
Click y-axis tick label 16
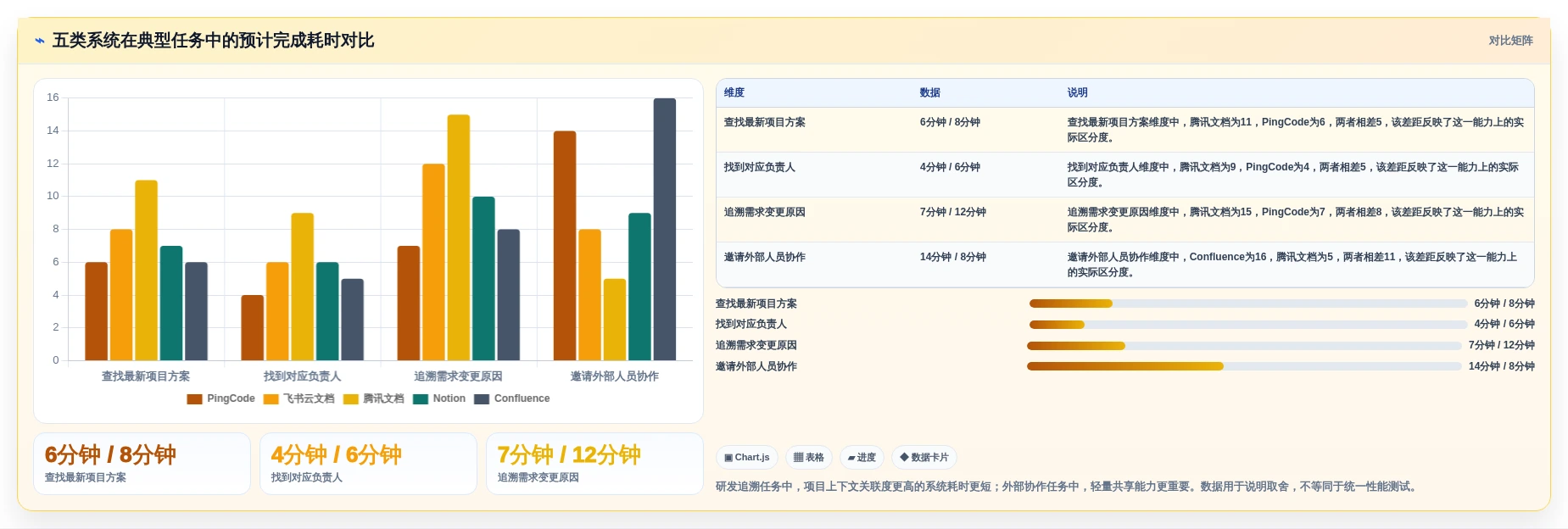click(53, 97)
